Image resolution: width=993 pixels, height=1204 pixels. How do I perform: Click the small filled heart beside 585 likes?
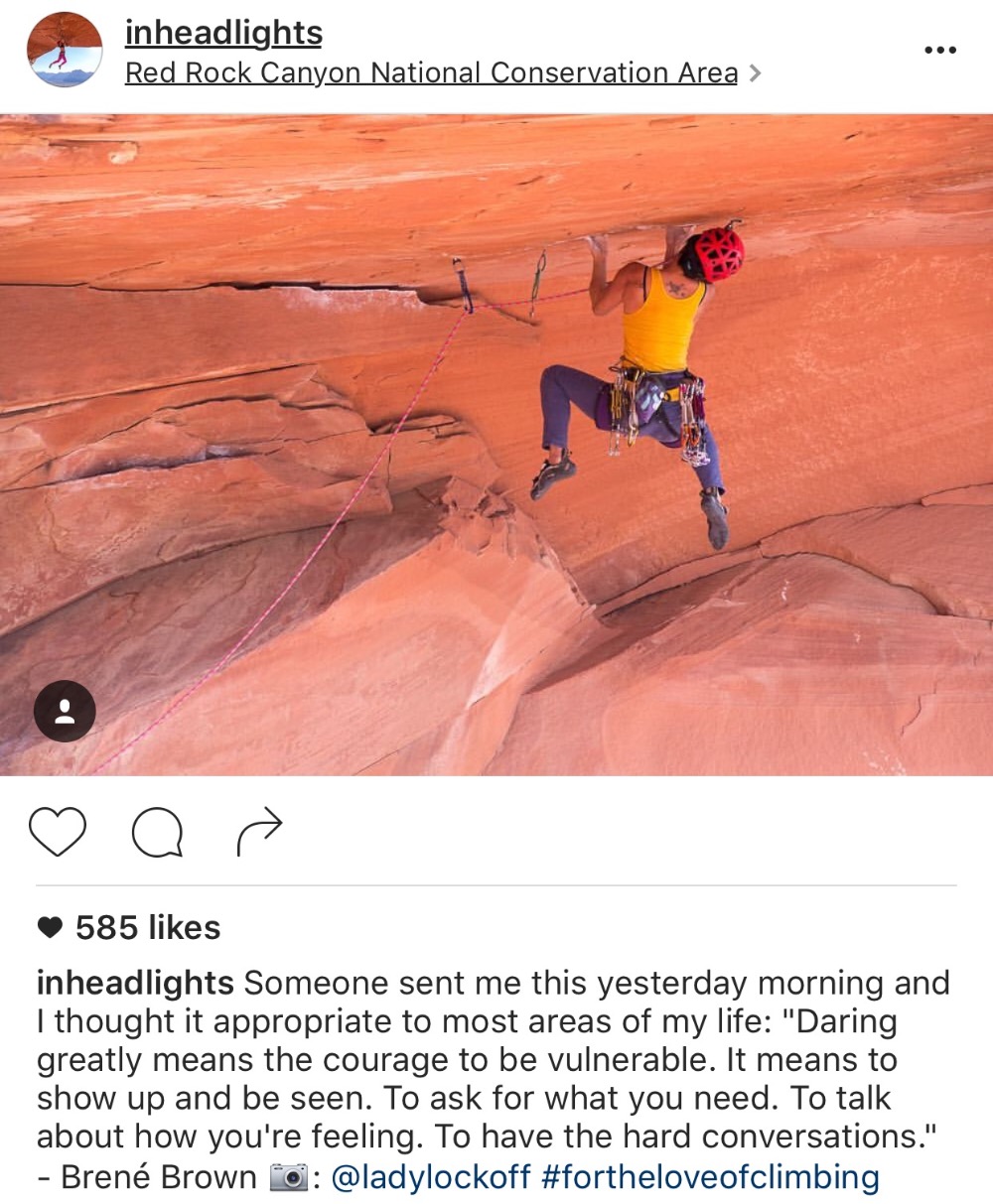click(50, 928)
